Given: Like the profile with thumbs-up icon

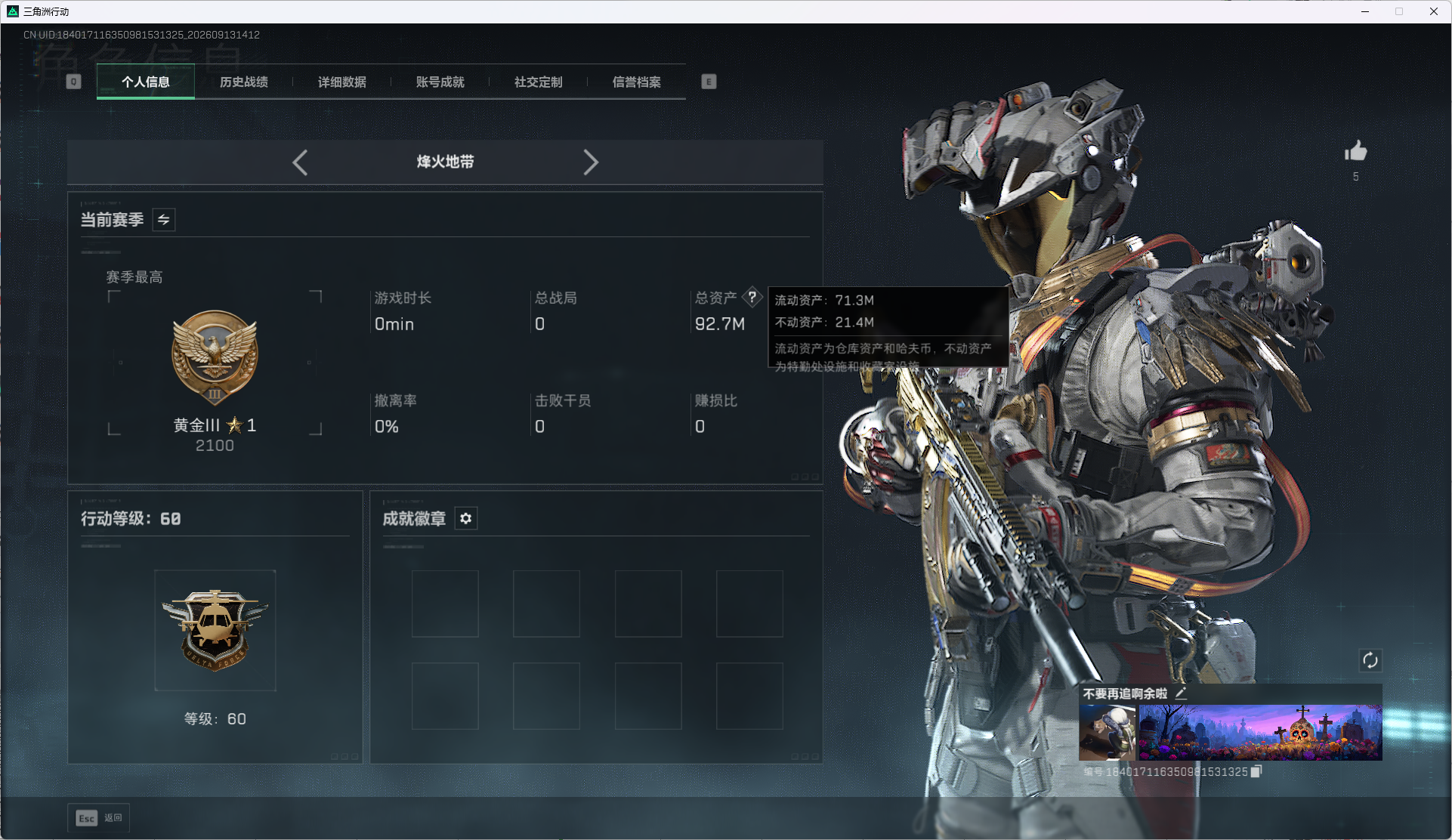Looking at the screenshot, I should tap(1356, 151).
